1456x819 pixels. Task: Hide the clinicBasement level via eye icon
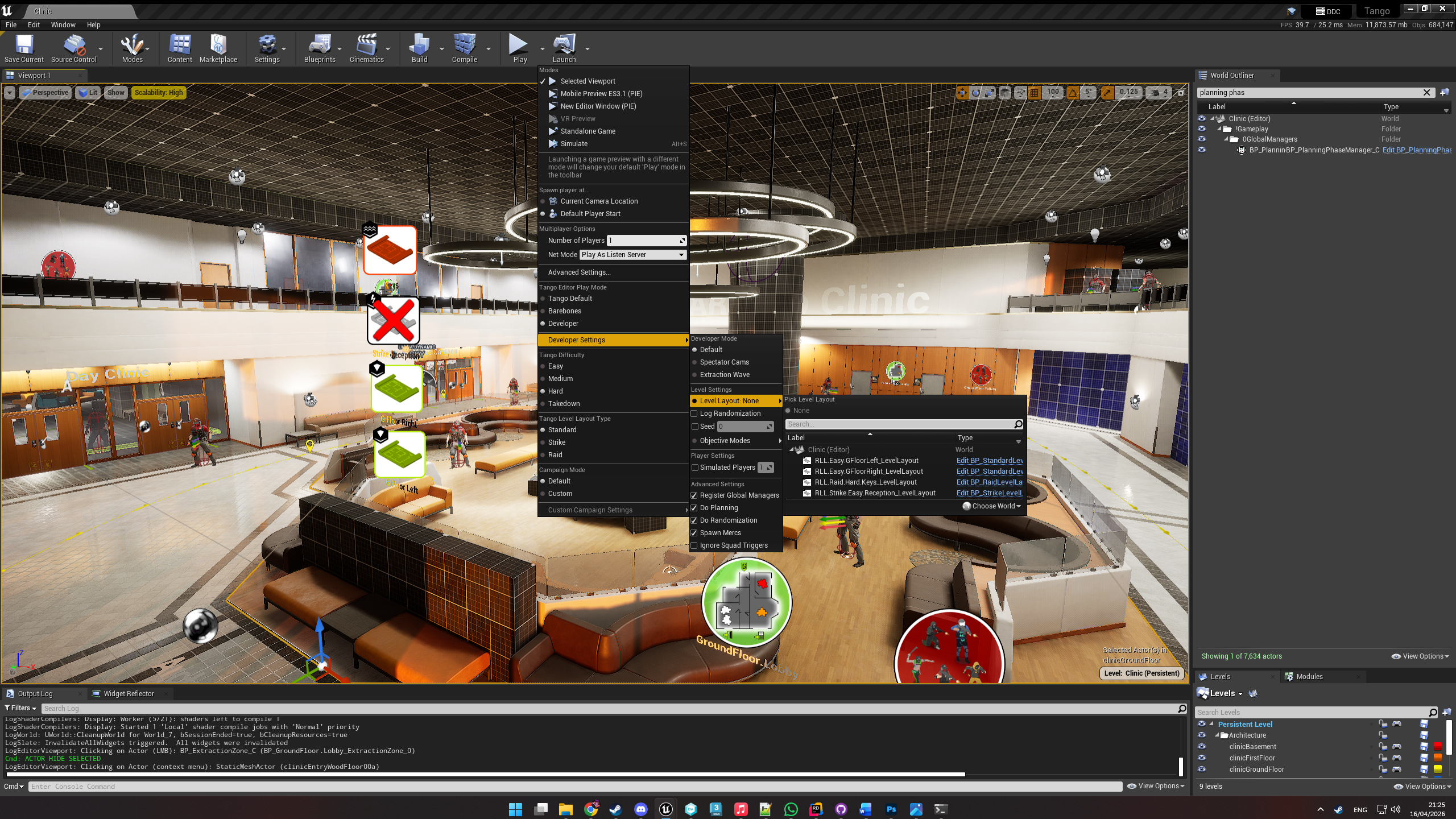(1202, 746)
